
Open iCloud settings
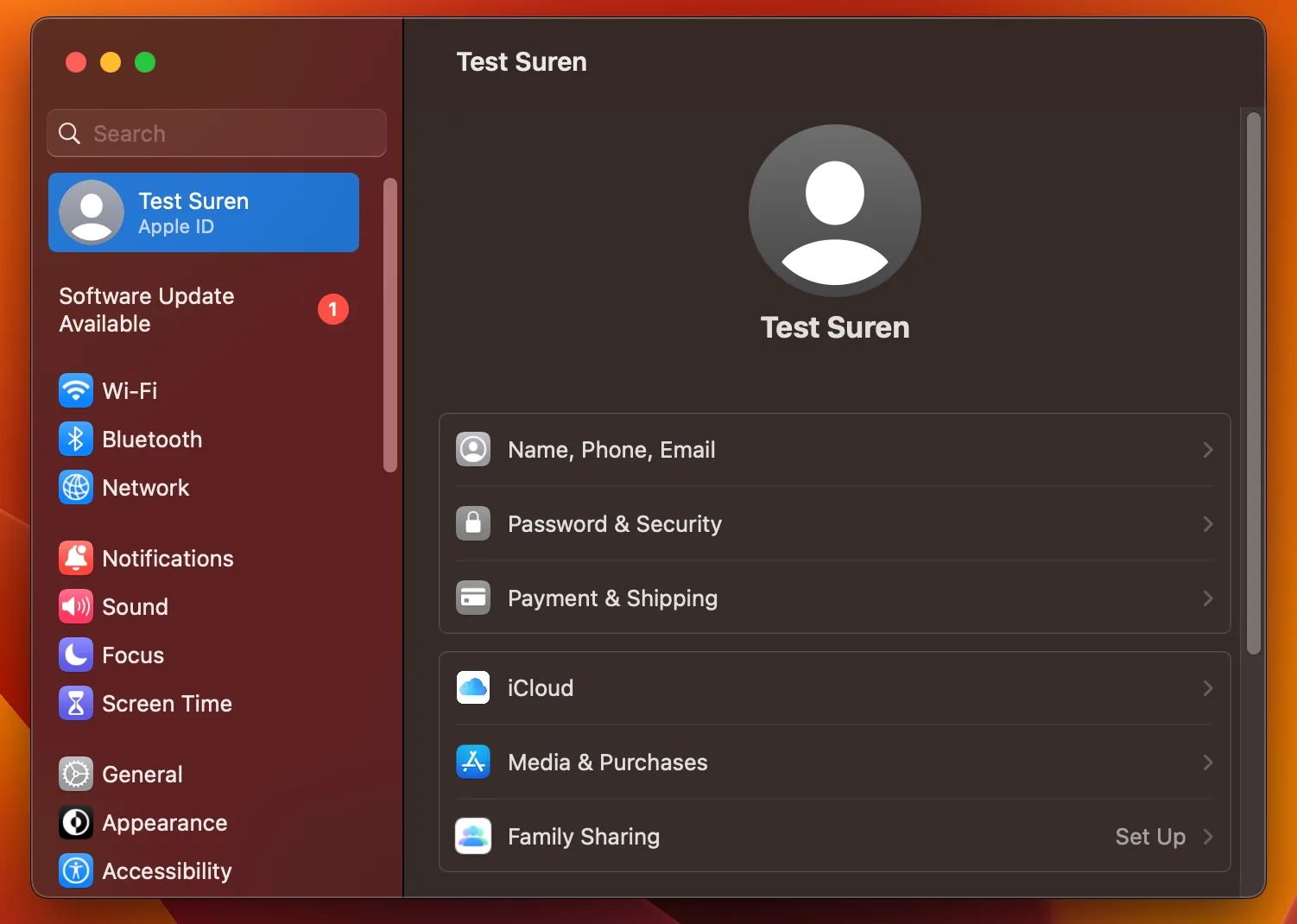834,687
